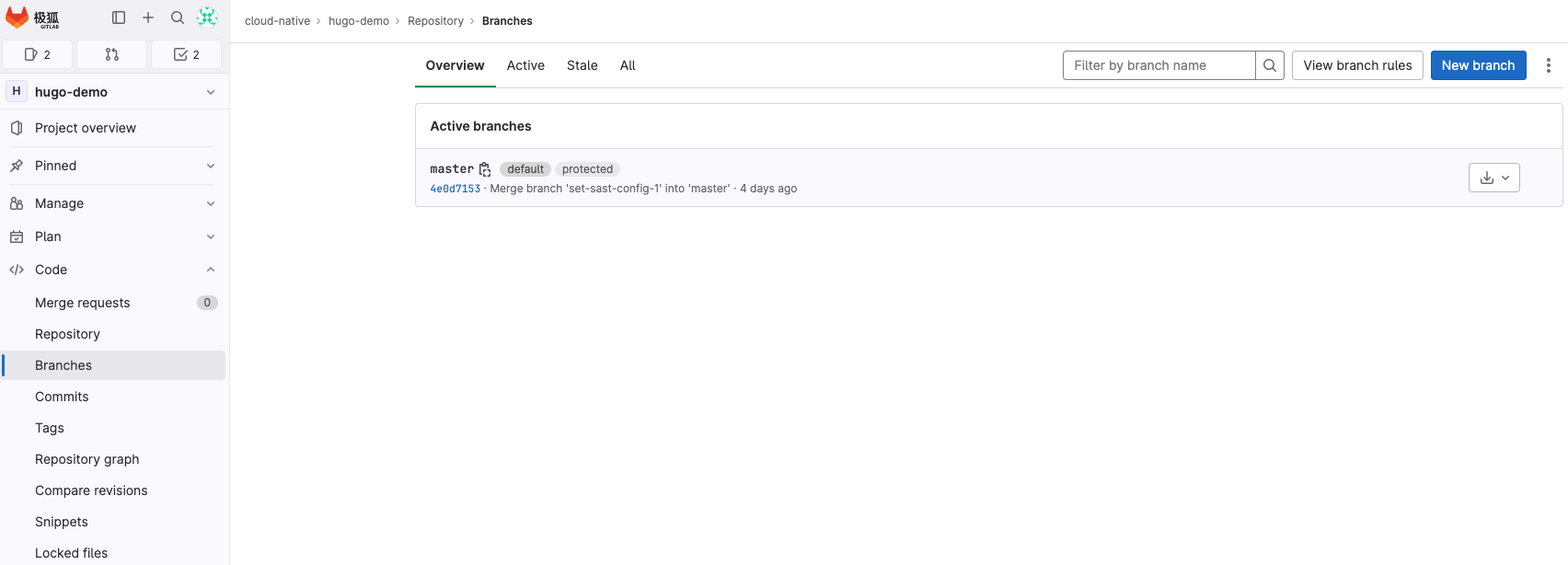Click the Manage users icon
This screenshot has width=1568, height=565.
17,203
